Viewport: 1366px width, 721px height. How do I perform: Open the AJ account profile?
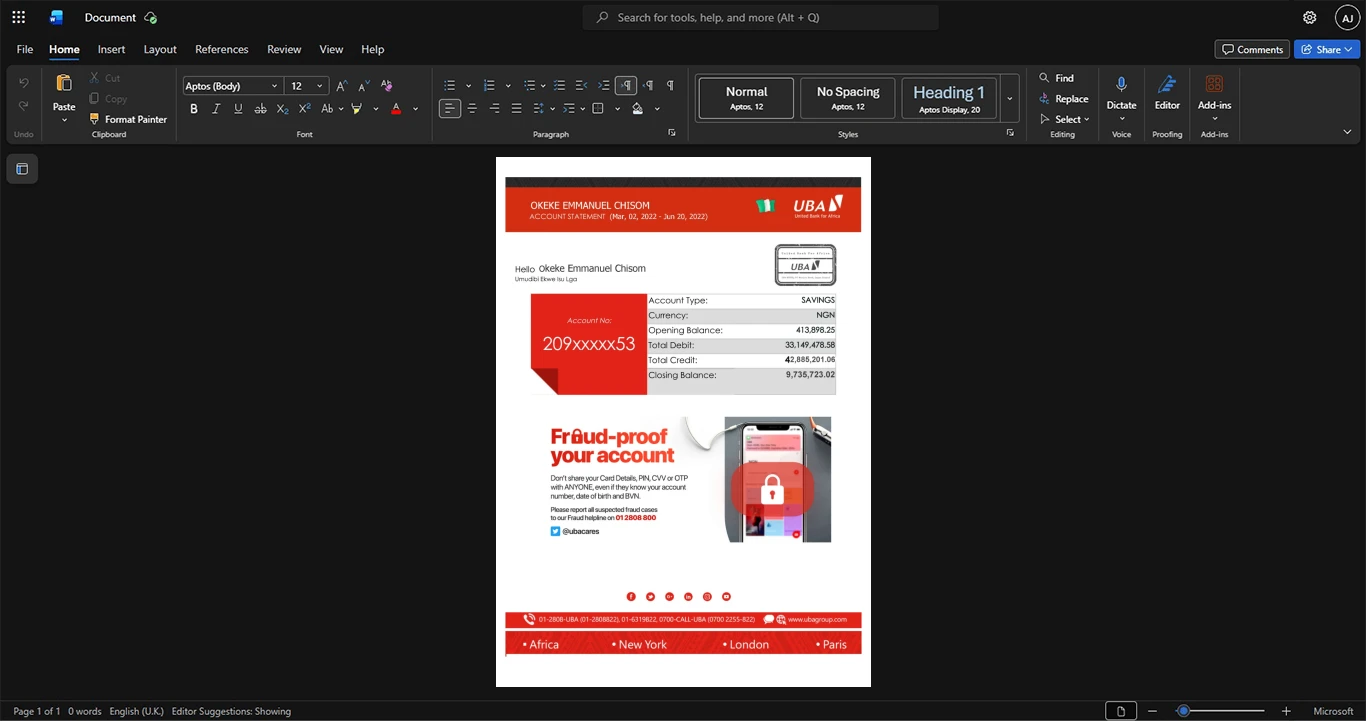coord(1348,17)
